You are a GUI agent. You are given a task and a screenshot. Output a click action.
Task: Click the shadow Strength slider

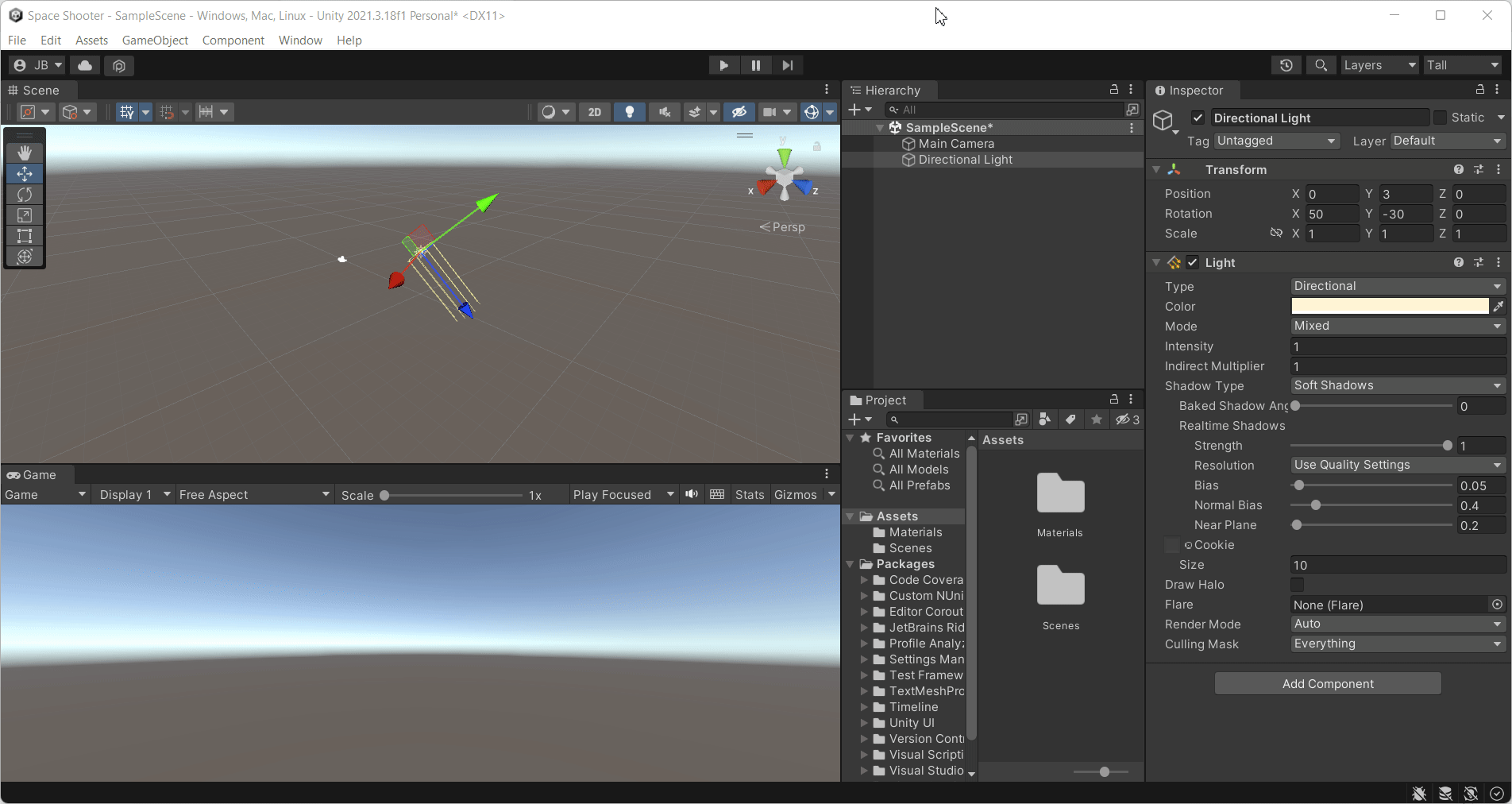click(x=1371, y=446)
